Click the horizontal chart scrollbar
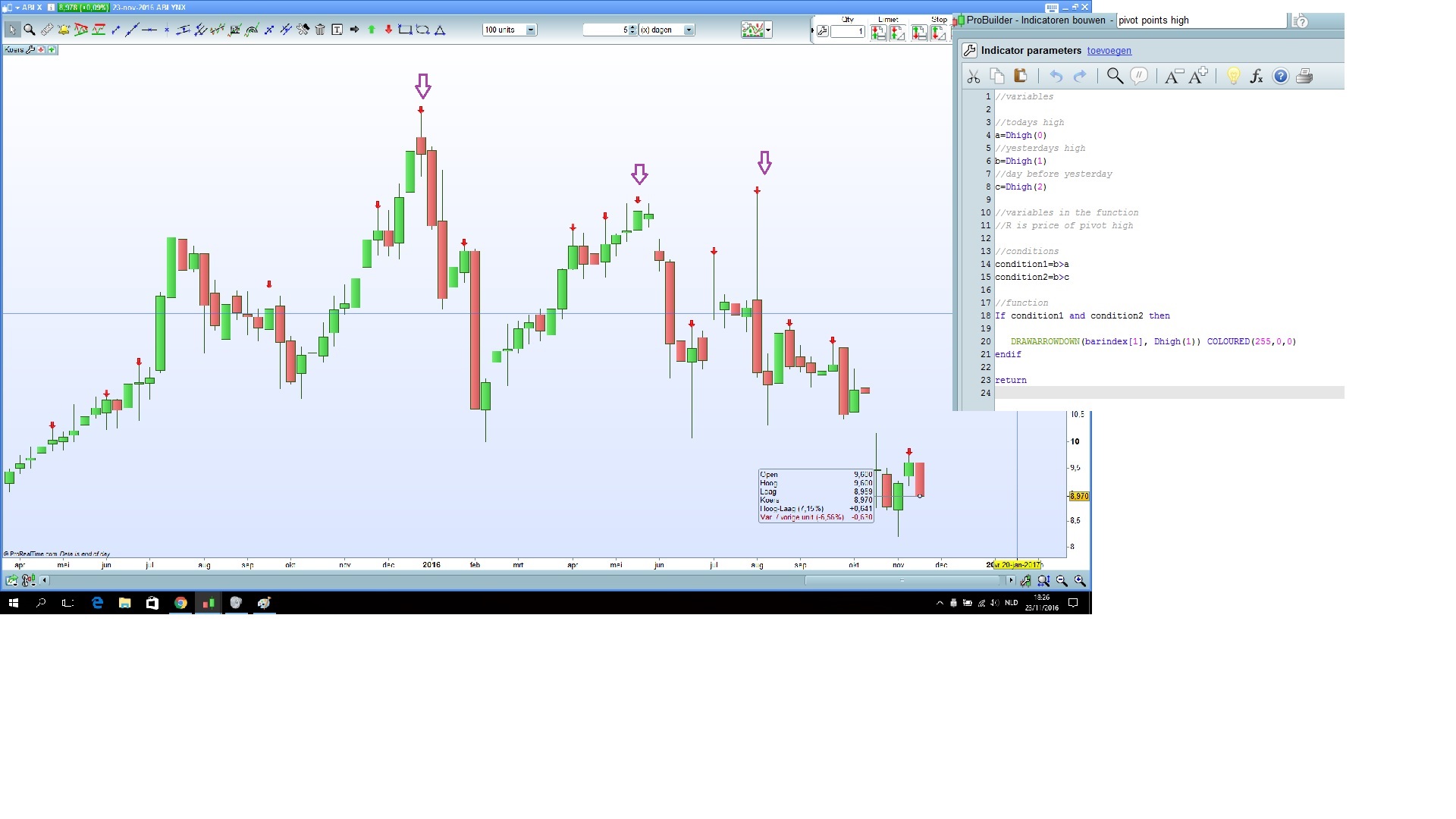This screenshot has height=819, width=1456. coord(902,580)
